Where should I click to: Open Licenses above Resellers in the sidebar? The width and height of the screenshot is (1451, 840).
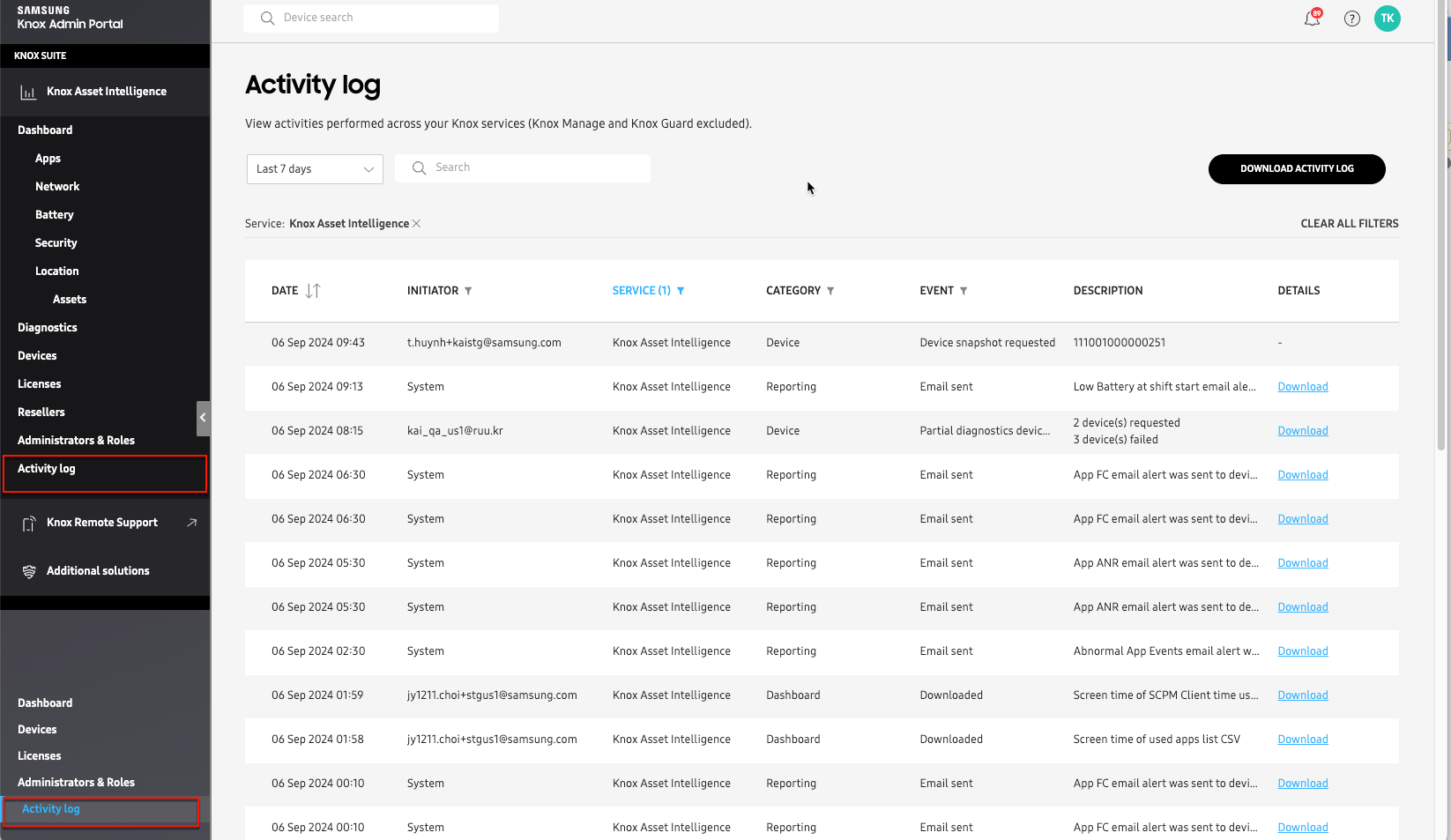(40, 384)
